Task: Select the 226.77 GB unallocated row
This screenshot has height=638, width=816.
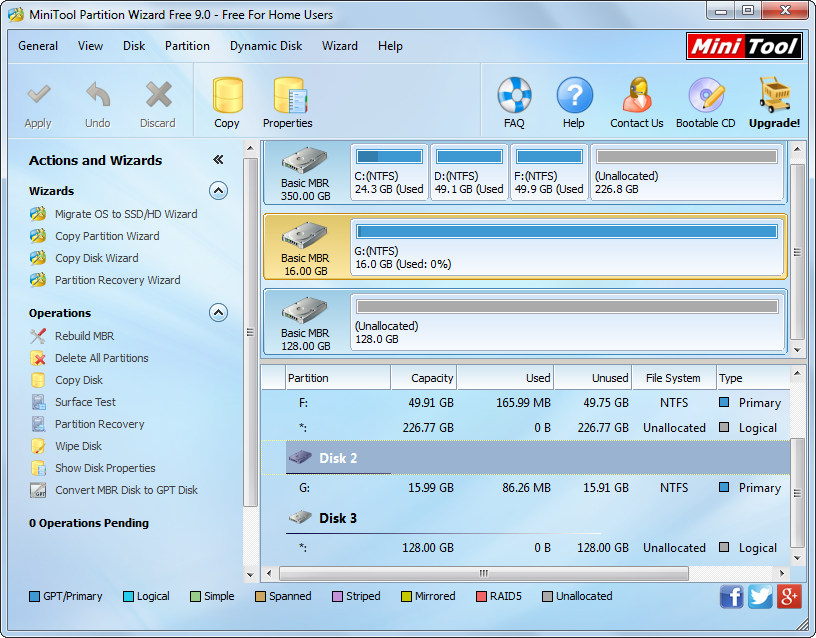Action: click(x=526, y=428)
